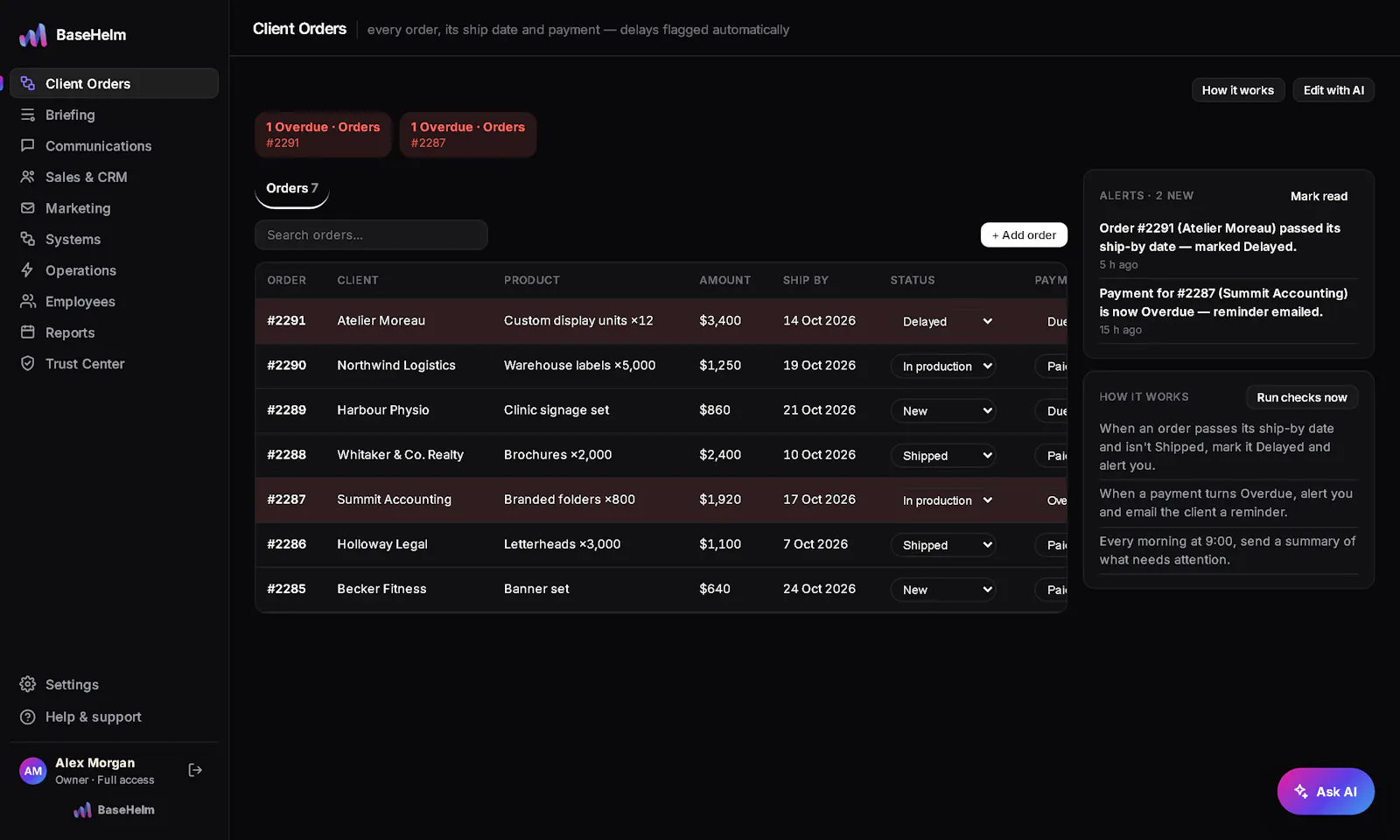Open status dropdown for Holloway Legal
The height and width of the screenshot is (840, 1400).
coord(943,544)
